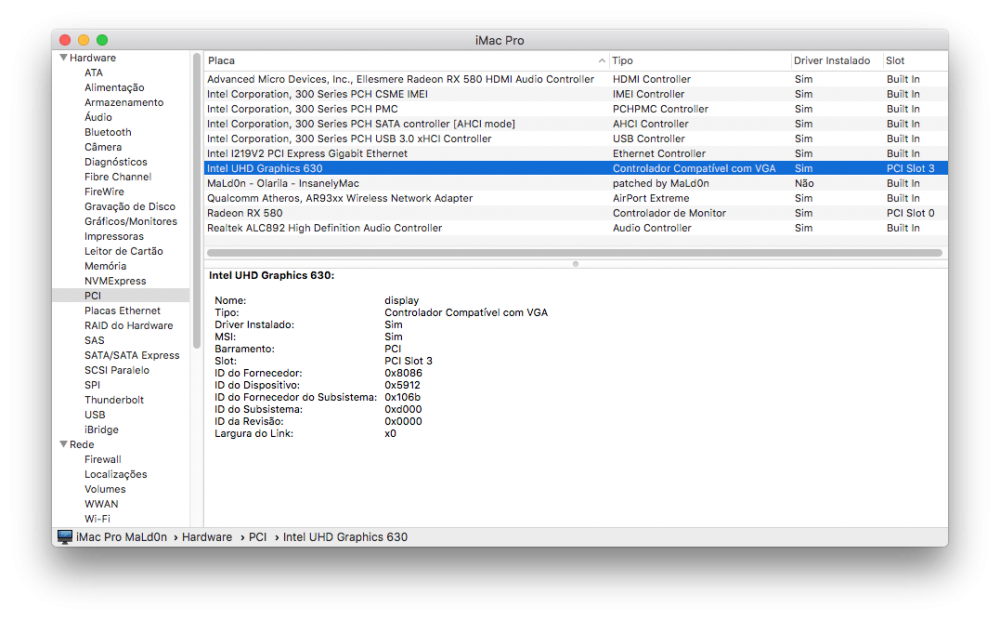Collapse the Rede section triangle

63,444
